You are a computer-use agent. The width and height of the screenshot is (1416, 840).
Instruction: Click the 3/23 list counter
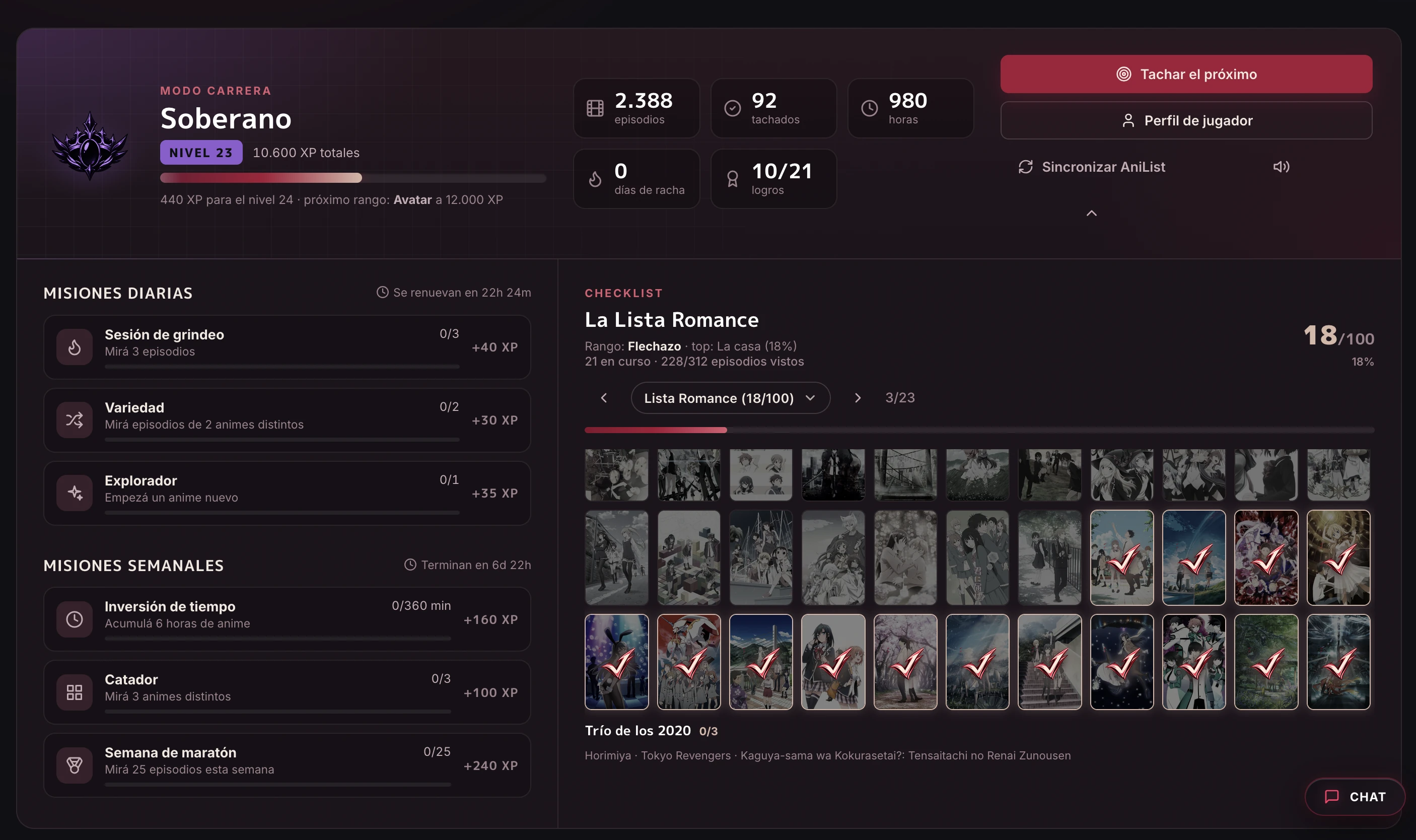click(x=900, y=397)
